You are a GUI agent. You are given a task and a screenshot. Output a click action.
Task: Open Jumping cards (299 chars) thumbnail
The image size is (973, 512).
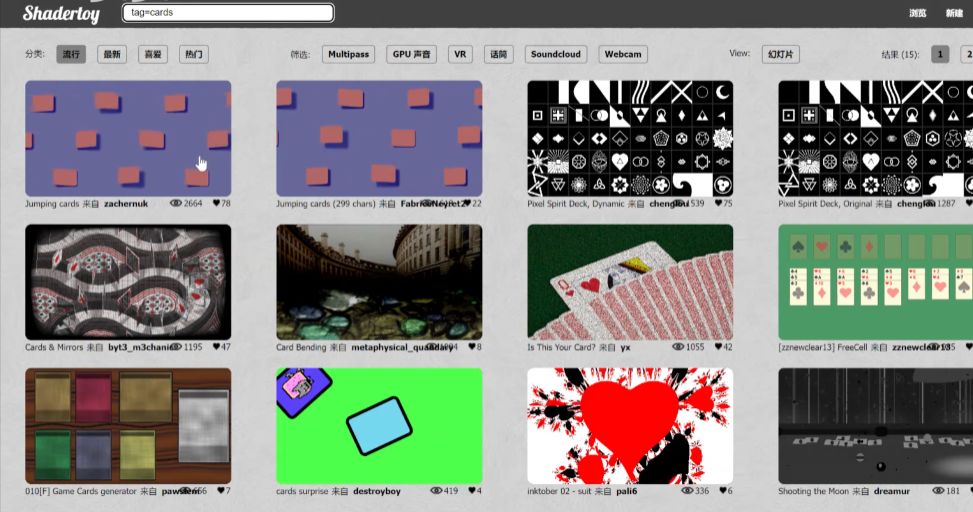[379, 138]
